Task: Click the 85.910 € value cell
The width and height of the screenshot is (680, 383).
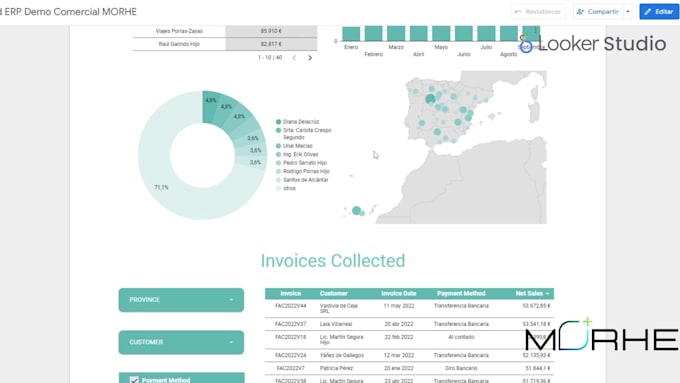Action: coord(271,31)
